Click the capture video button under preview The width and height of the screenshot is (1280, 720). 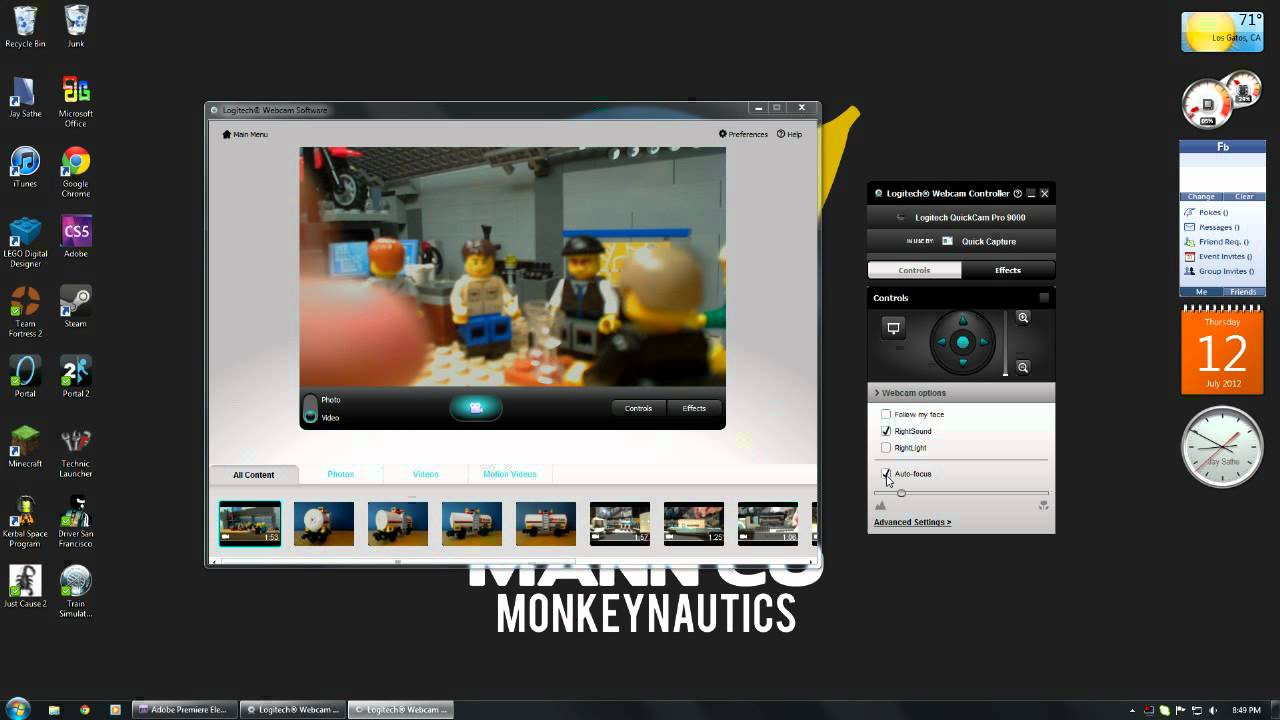pyautogui.click(x=476, y=407)
